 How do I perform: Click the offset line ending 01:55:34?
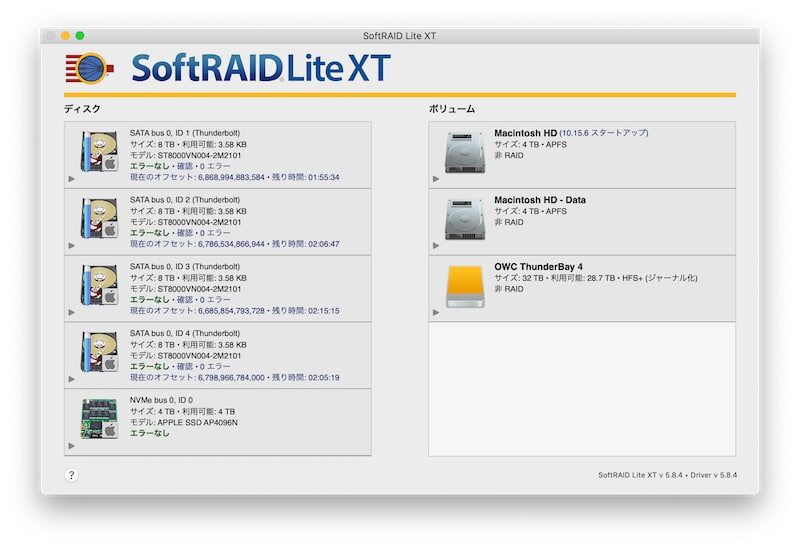235,178
